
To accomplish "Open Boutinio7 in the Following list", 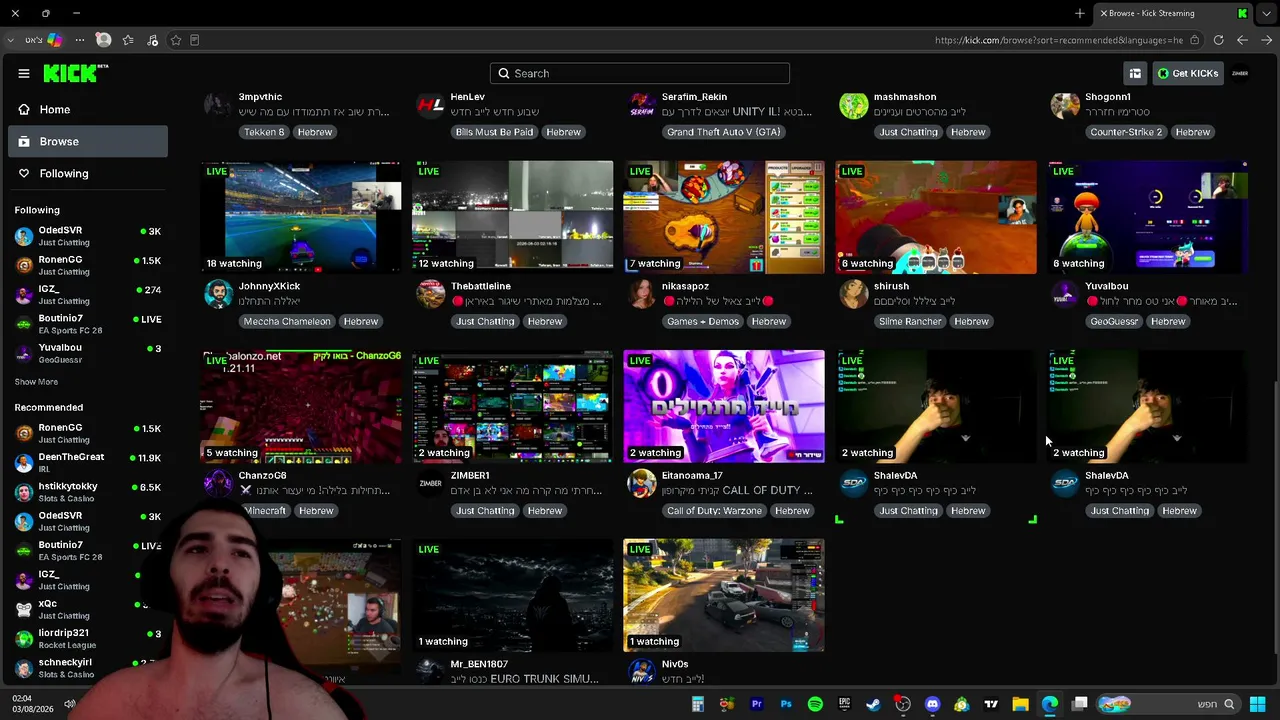I will click(x=88, y=324).
